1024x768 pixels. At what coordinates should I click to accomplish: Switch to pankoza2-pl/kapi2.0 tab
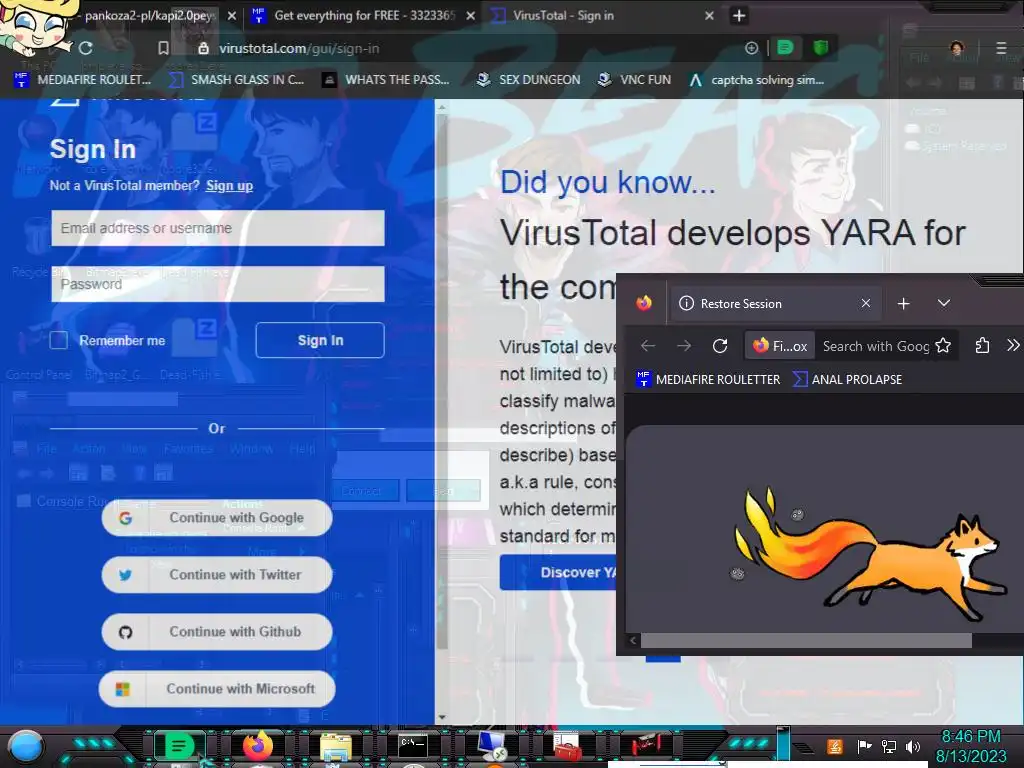(149, 16)
